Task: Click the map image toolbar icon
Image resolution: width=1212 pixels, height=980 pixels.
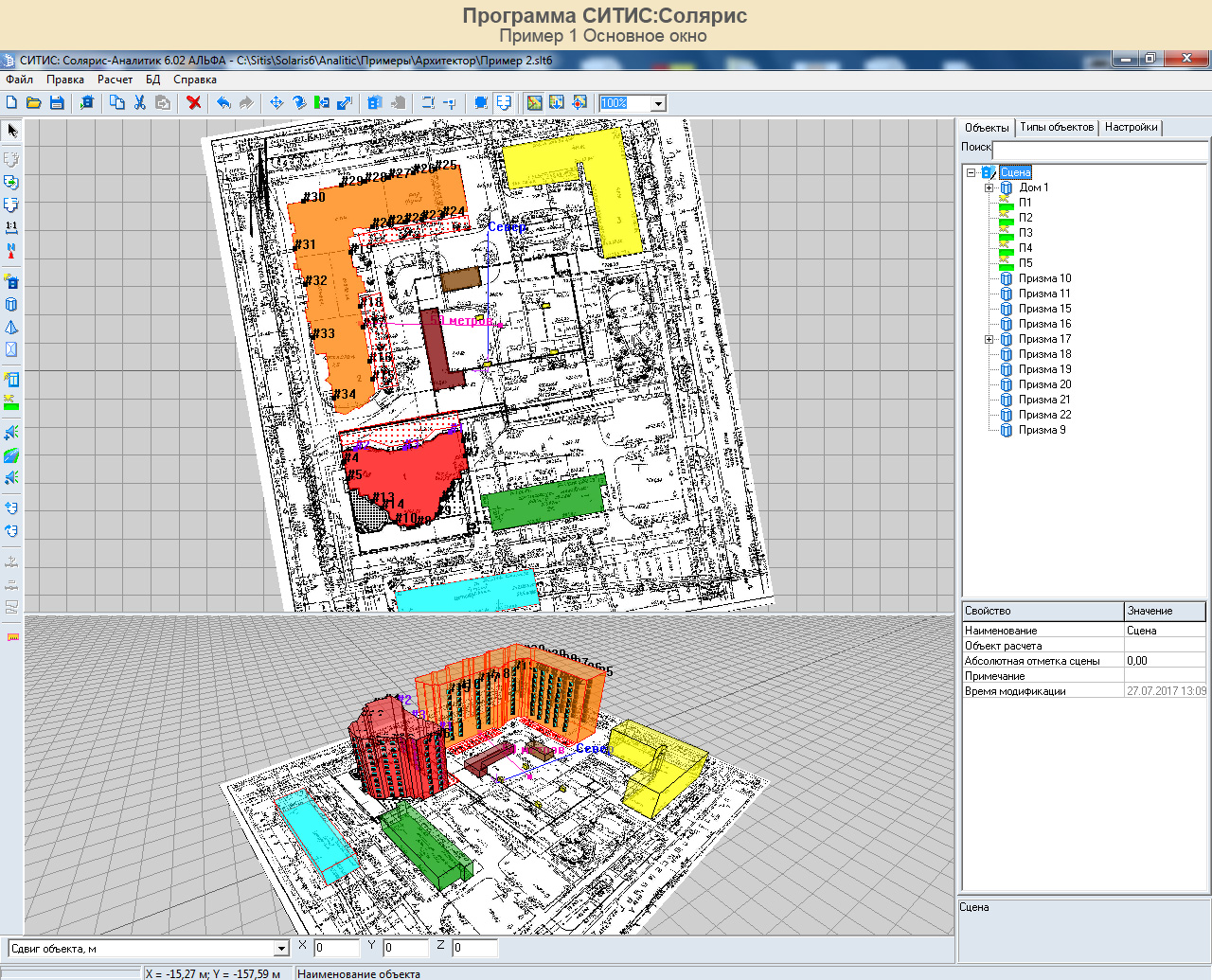Action: (535, 102)
